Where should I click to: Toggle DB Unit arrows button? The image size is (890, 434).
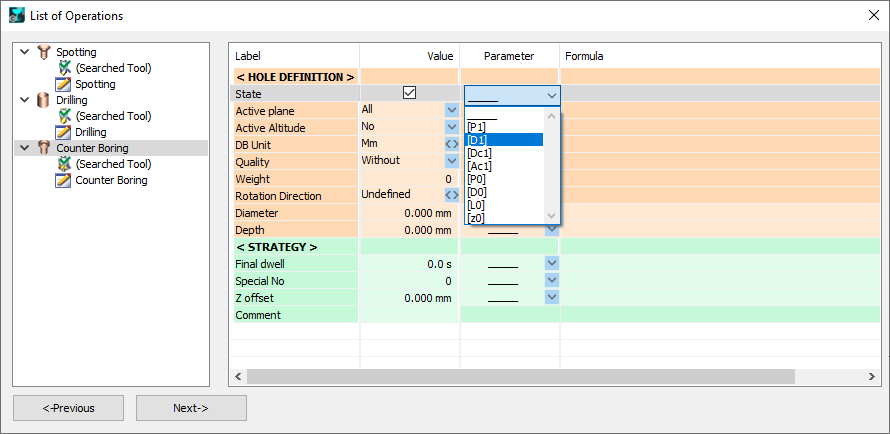click(451, 144)
